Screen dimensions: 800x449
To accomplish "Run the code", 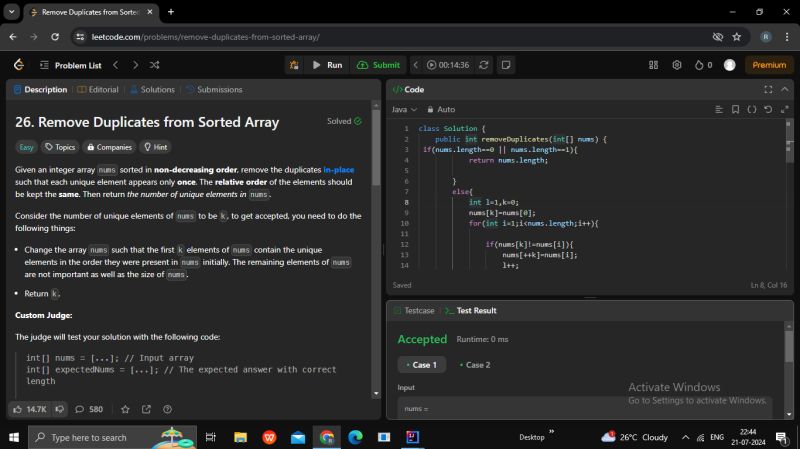I will (328, 65).
